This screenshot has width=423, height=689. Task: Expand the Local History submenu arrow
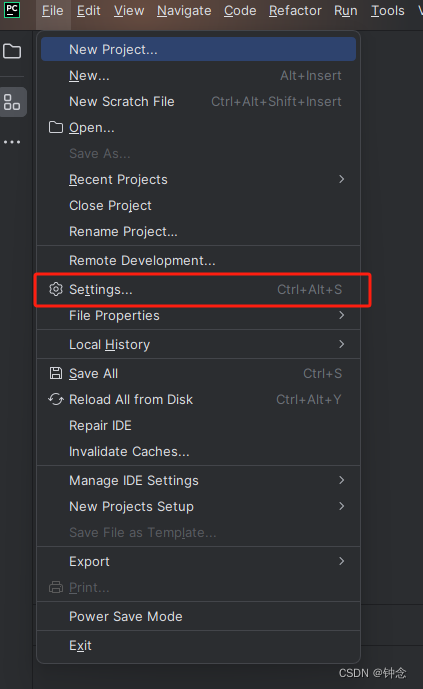pyautogui.click(x=341, y=344)
